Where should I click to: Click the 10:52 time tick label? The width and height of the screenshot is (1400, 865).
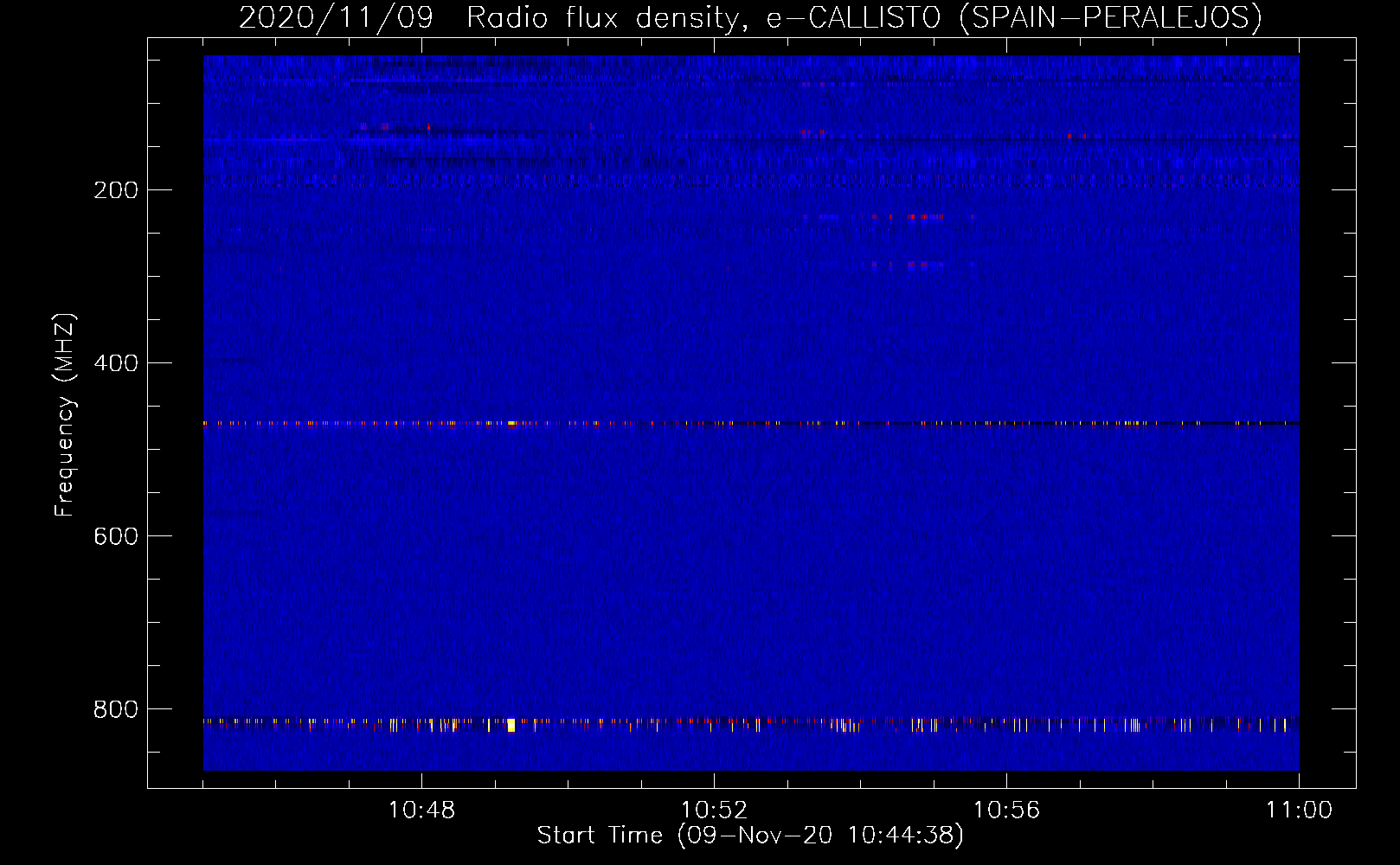[x=714, y=811]
